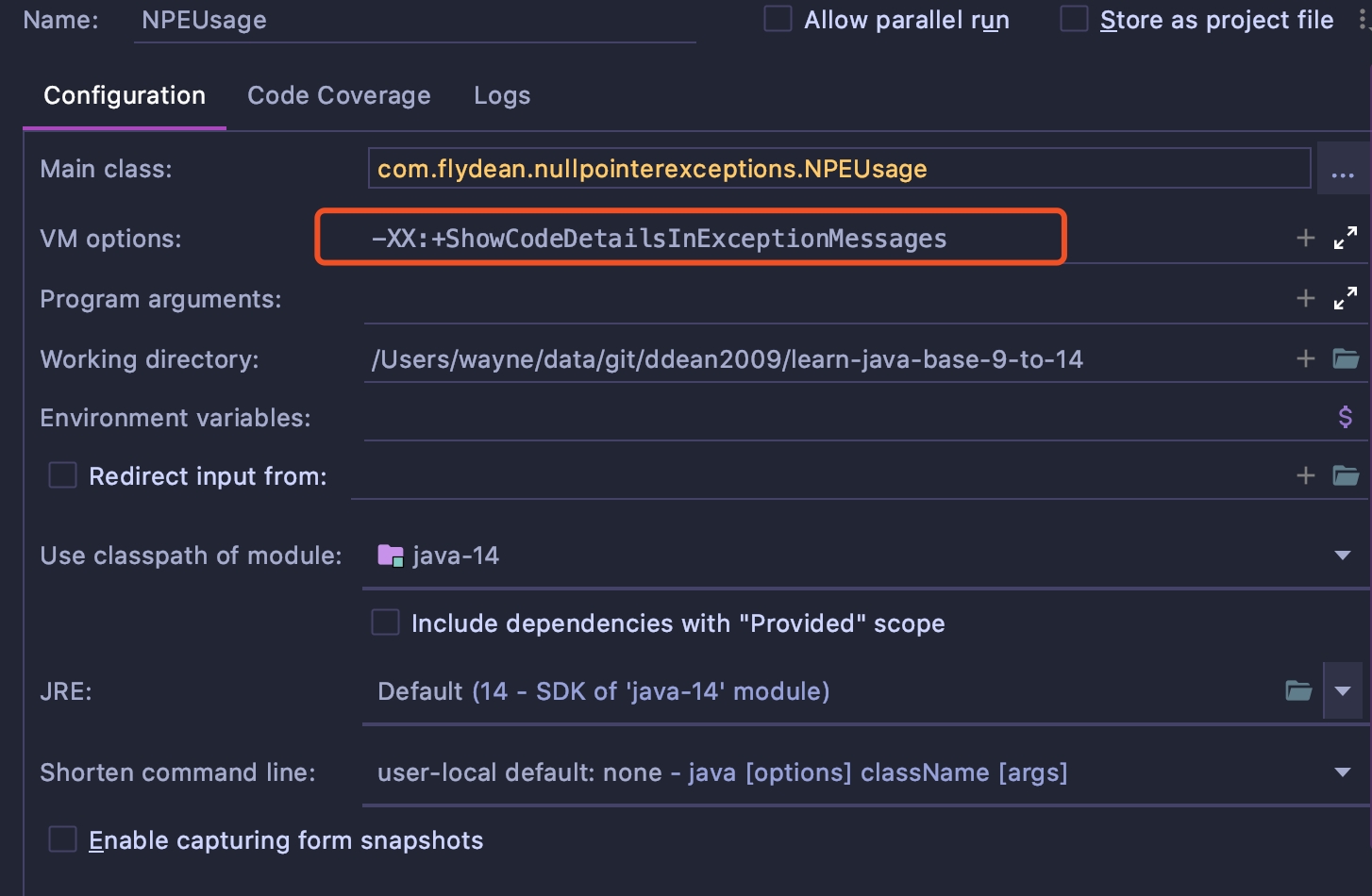Toggle Redirect input from checkbox

click(63, 476)
